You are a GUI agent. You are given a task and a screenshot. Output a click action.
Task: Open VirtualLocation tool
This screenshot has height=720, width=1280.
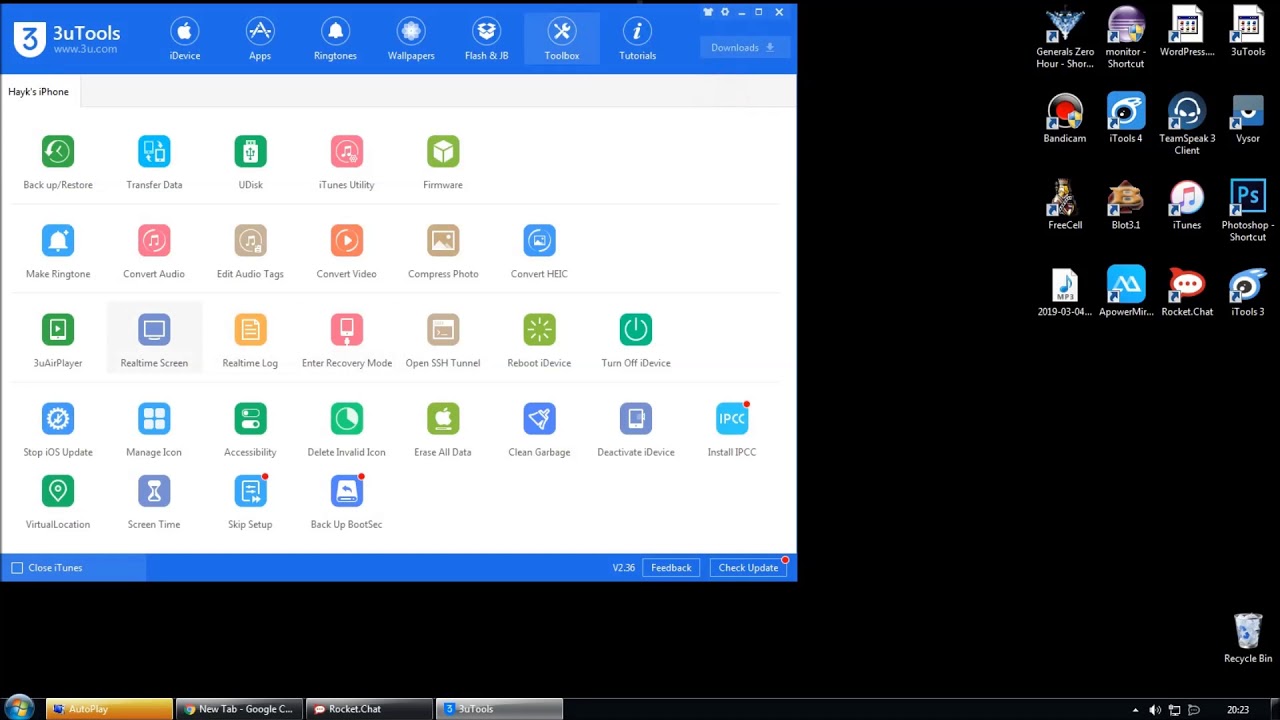pyautogui.click(x=57, y=503)
